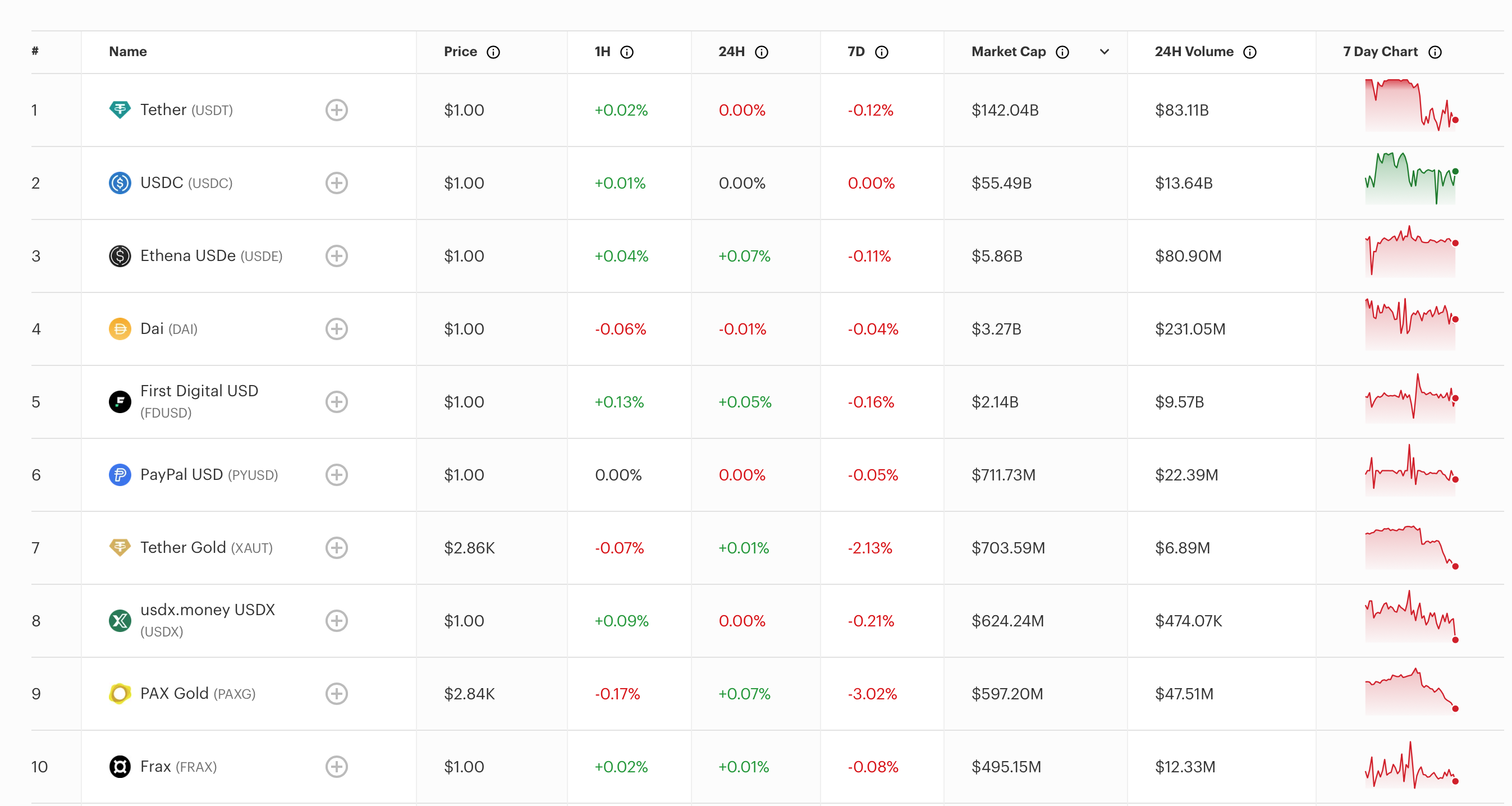View Tether Gold 7 day sparkline
This screenshot has width=1512, height=806.
pos(1412,547)
